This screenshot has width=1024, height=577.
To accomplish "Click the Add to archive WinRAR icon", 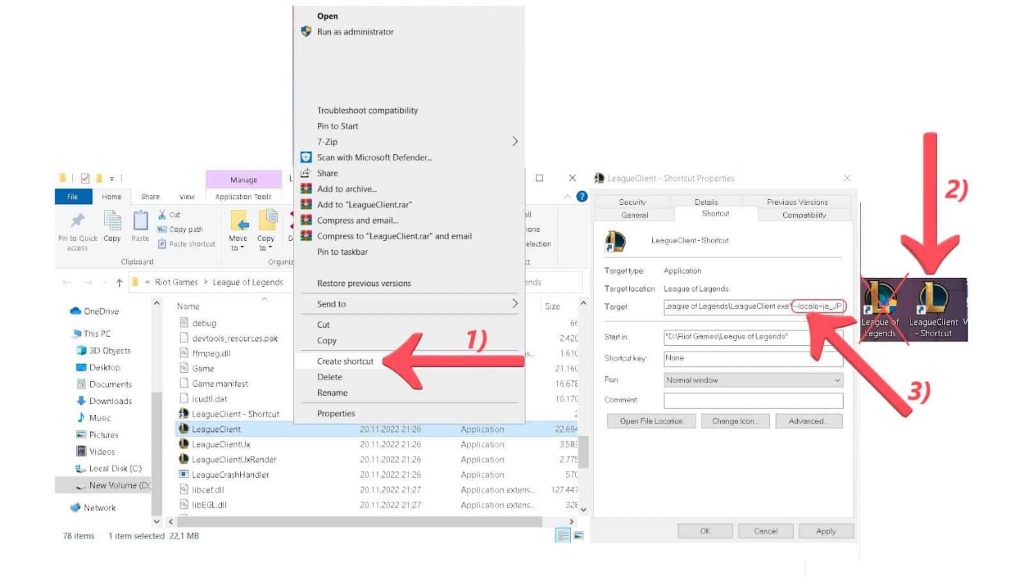I will click(x=306, y=189).
